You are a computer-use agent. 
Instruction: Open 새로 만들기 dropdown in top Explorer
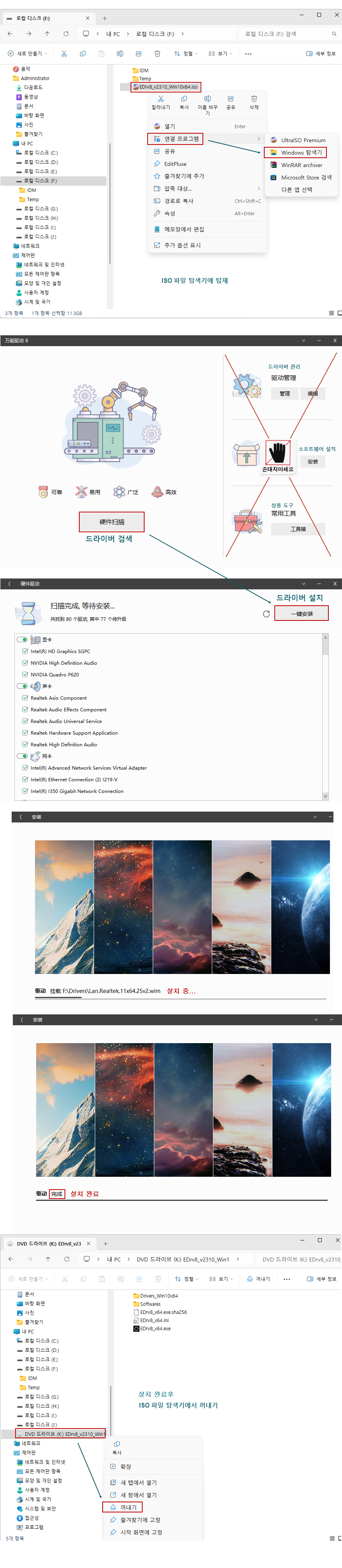27,54
